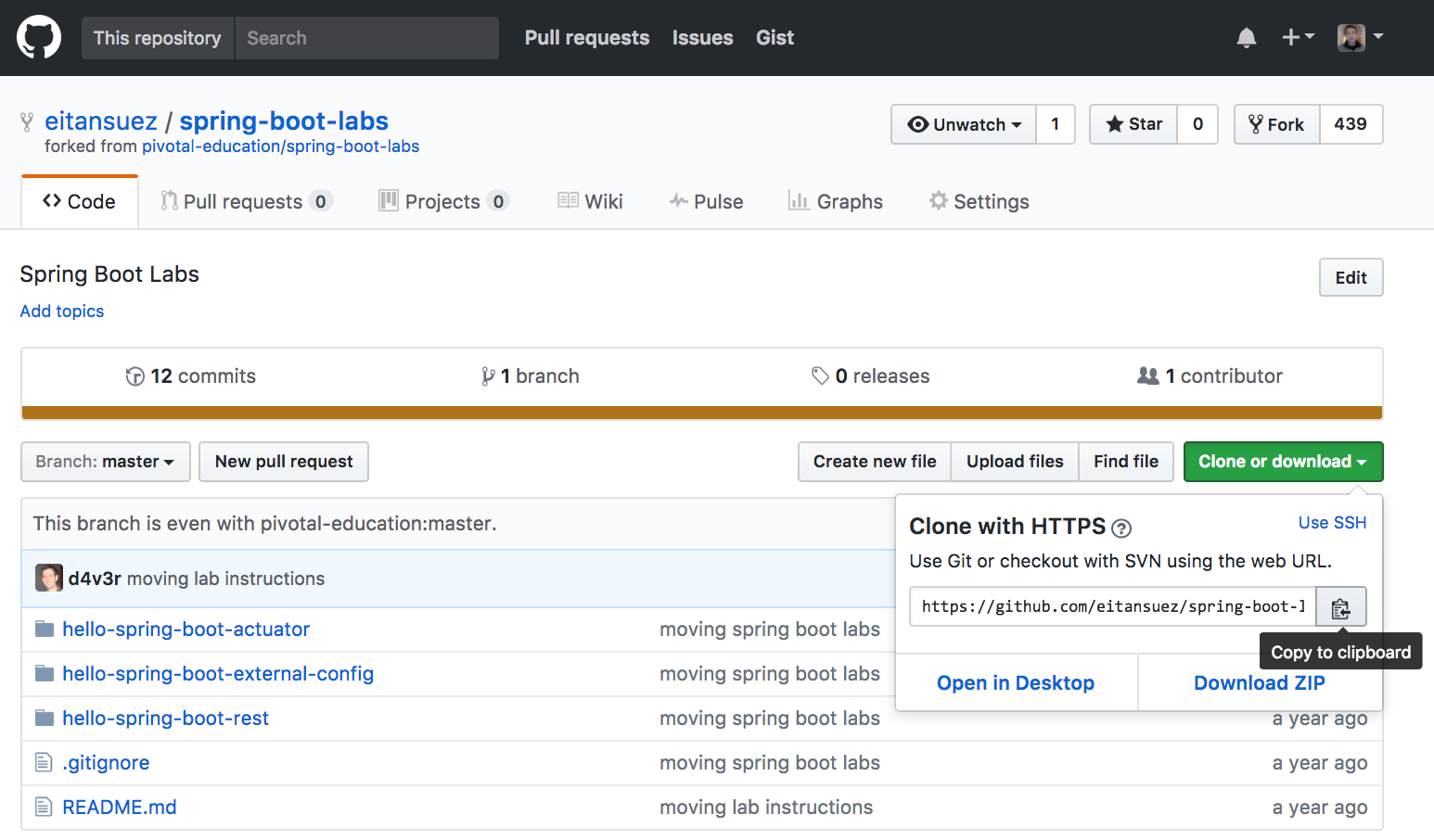
Task: Star the repository
Action: 1133,124
